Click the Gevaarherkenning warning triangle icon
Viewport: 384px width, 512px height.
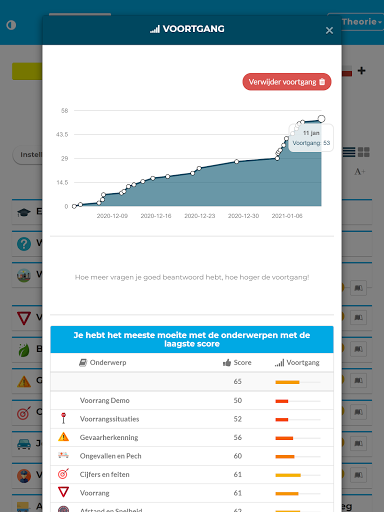(x=63, y=437)
